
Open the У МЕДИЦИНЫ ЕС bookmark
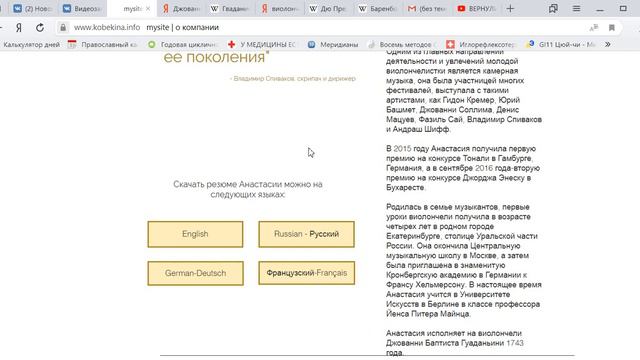click(262, 44)
